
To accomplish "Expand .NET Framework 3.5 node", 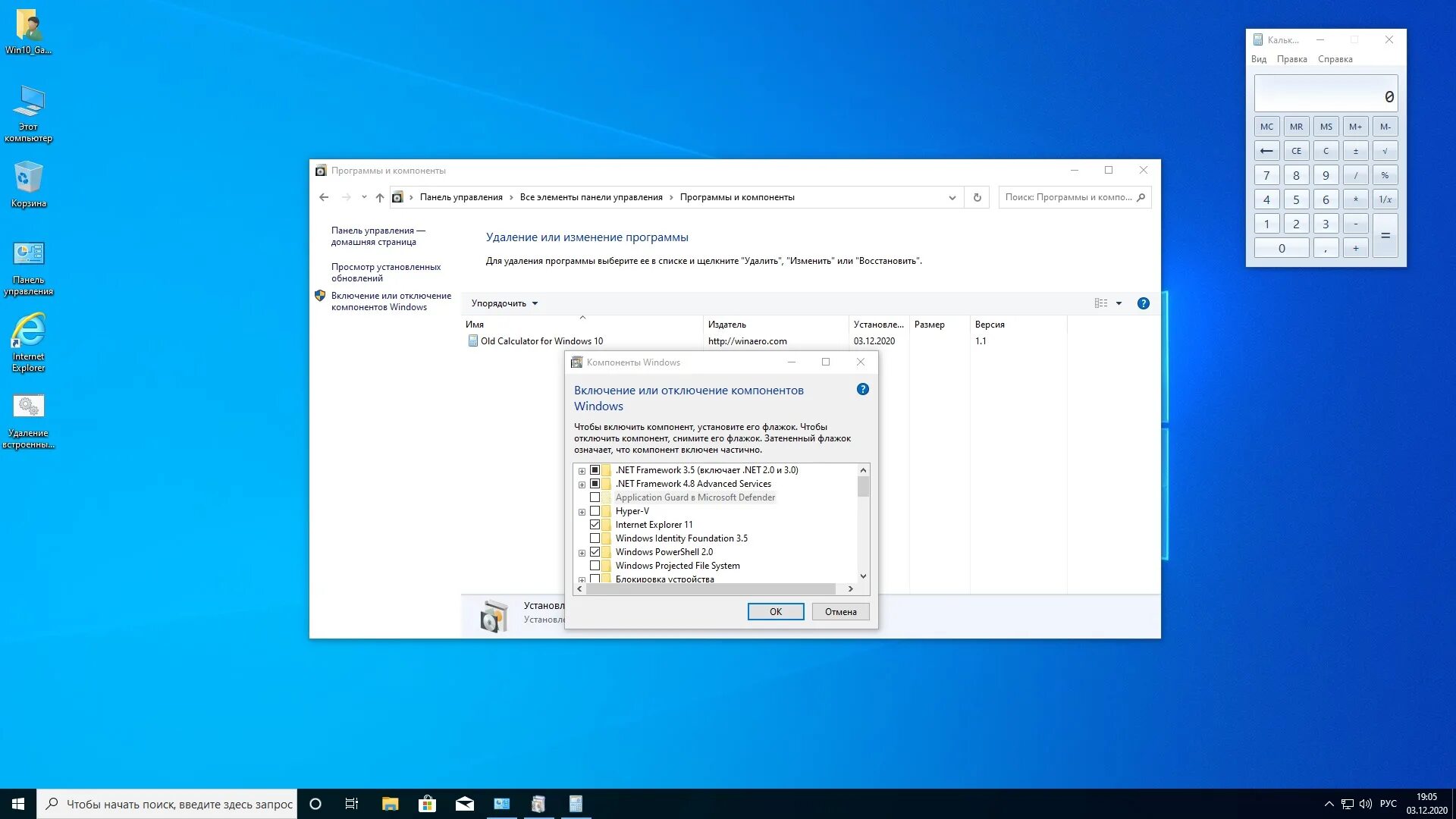I will 581,470.
